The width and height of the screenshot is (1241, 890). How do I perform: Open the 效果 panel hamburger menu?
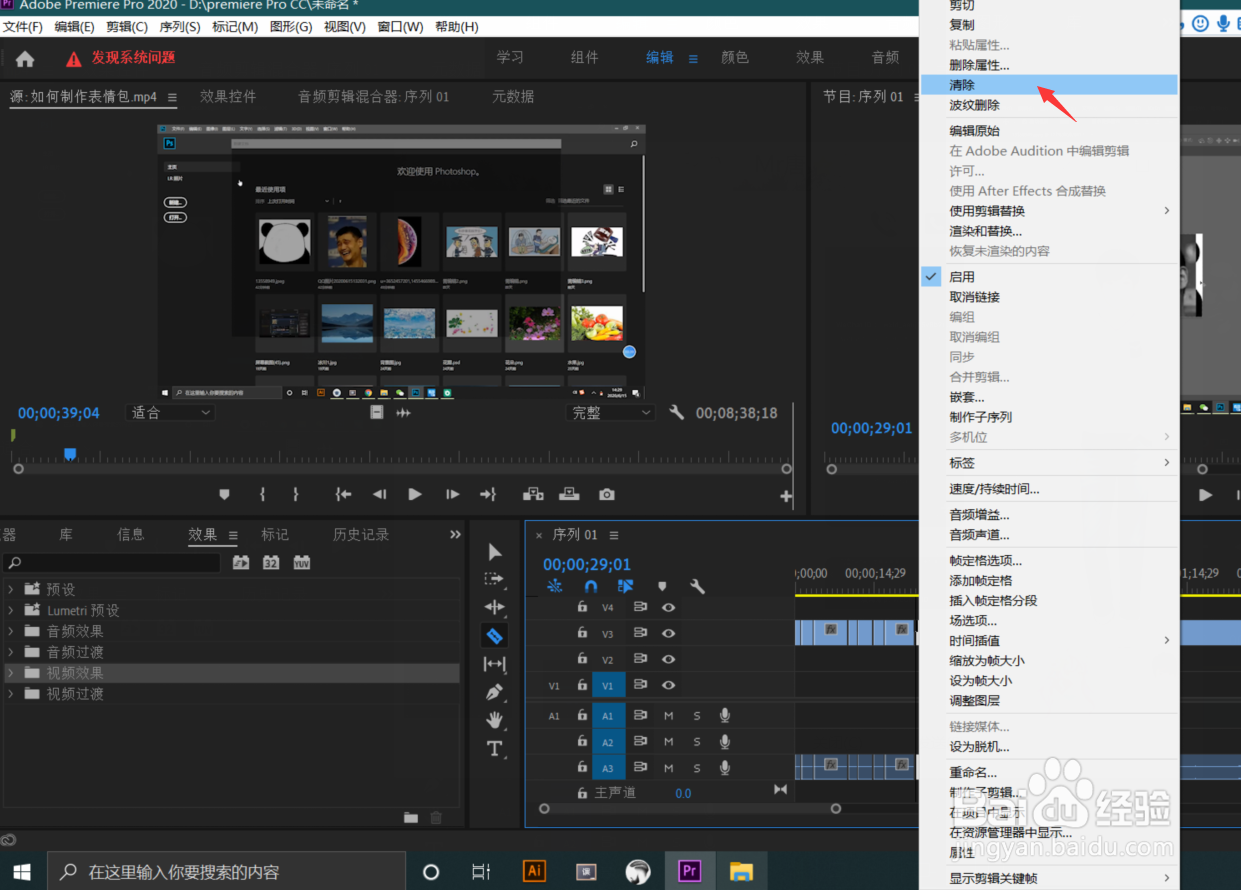pyautogui.click(x=233, y=535)
